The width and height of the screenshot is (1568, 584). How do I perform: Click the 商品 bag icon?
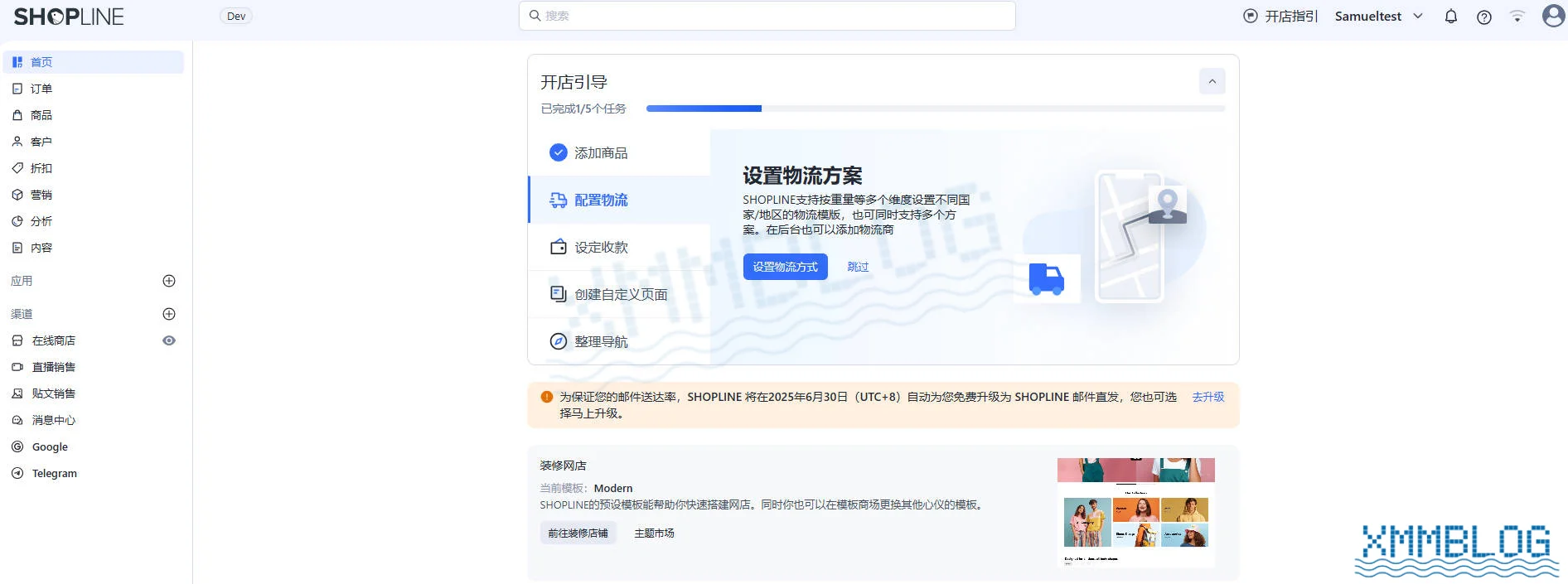tap(17, 115)
